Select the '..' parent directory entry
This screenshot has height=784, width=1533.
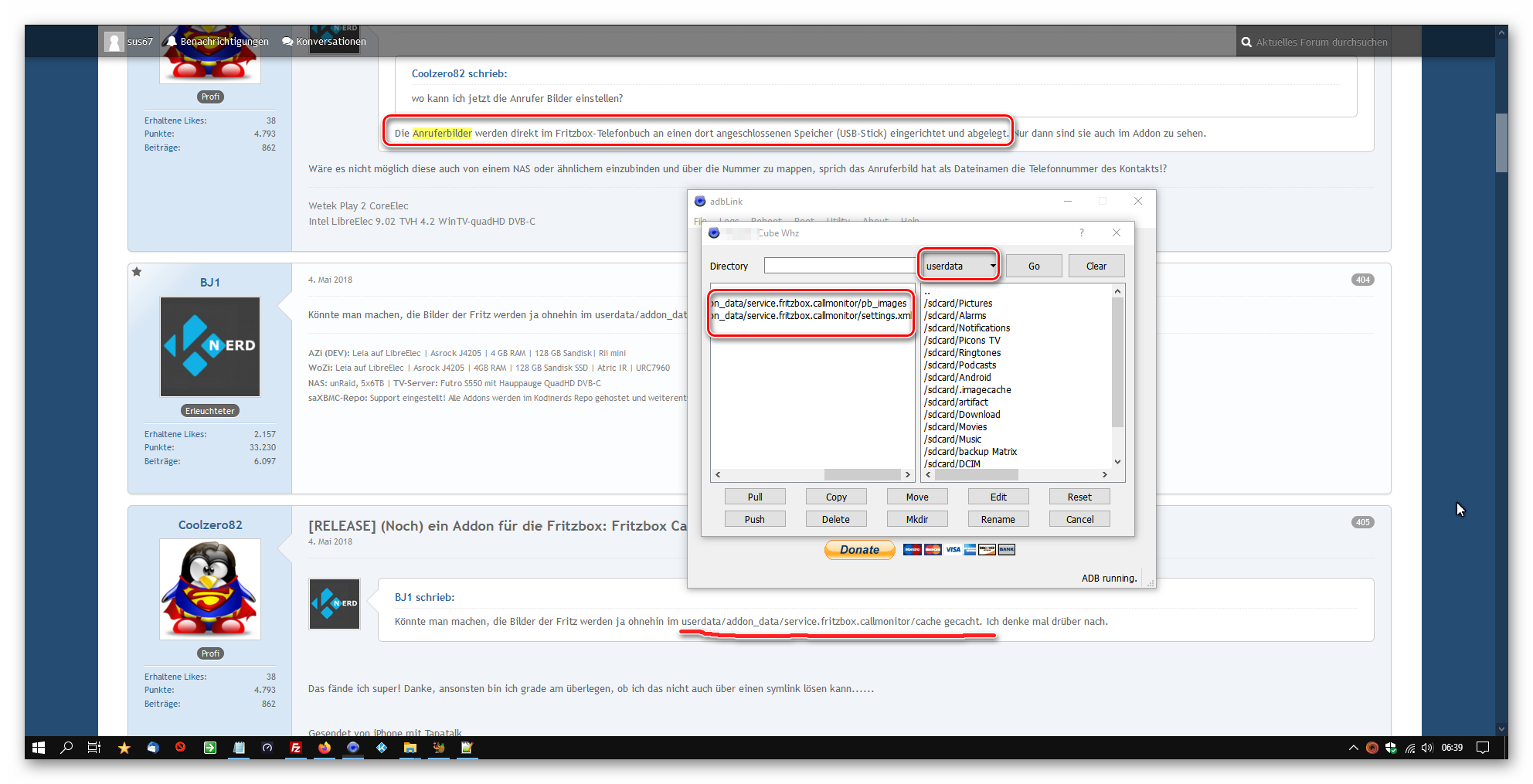pos(927,292)
